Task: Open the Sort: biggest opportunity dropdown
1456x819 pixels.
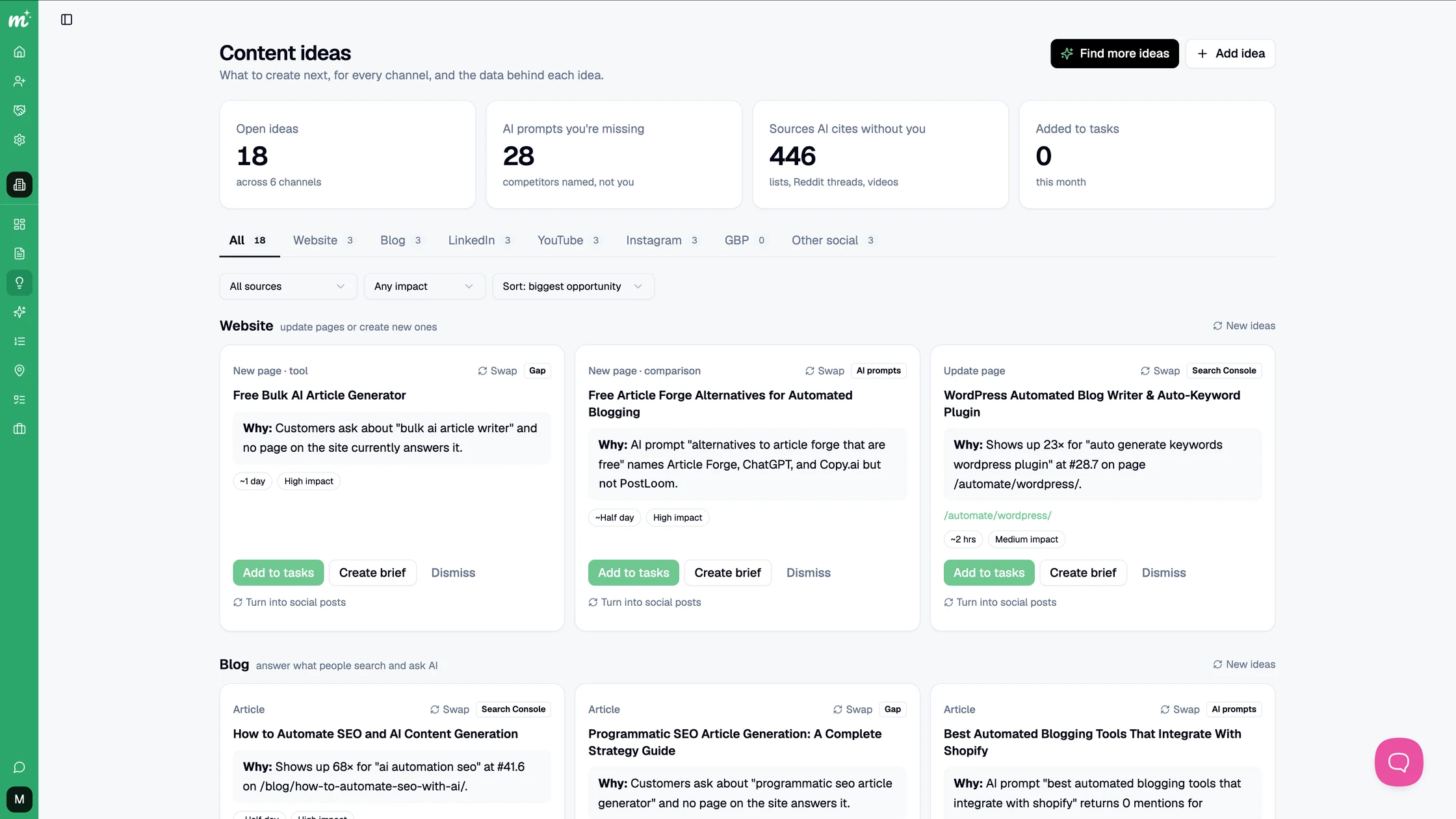Action: 573,287
